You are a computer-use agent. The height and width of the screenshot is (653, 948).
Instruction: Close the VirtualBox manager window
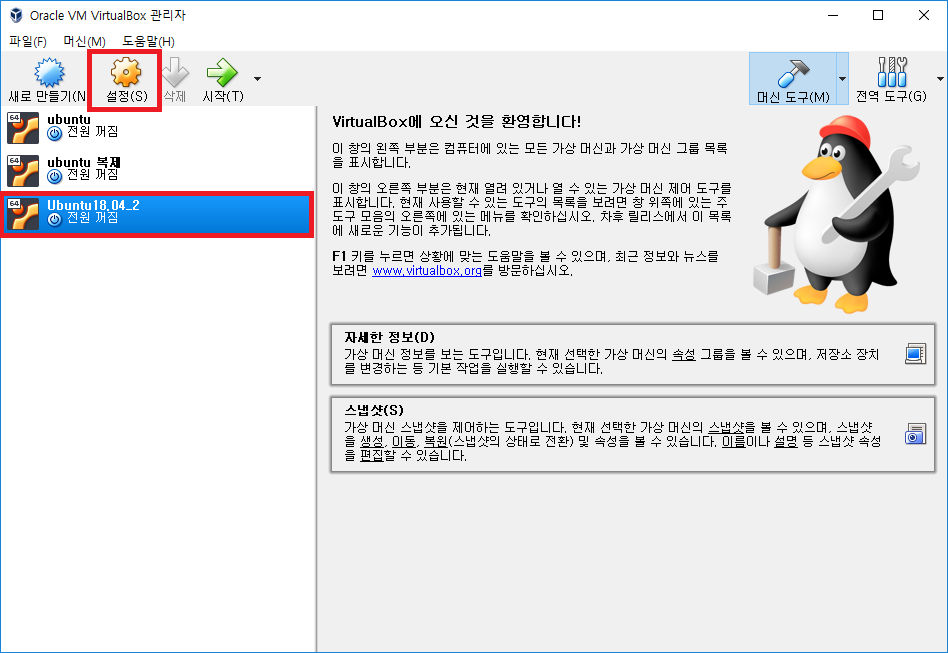point(924,15)
